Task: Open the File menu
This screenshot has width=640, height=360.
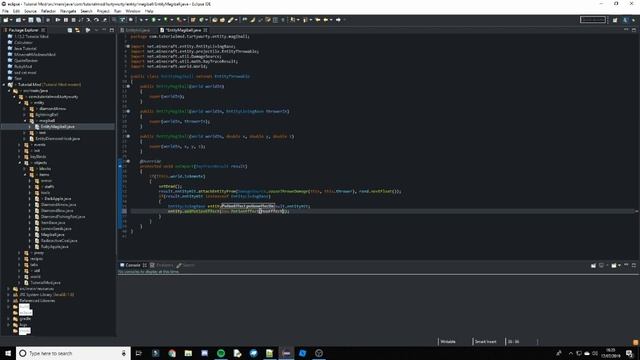Action: click(x=5, y=11)
